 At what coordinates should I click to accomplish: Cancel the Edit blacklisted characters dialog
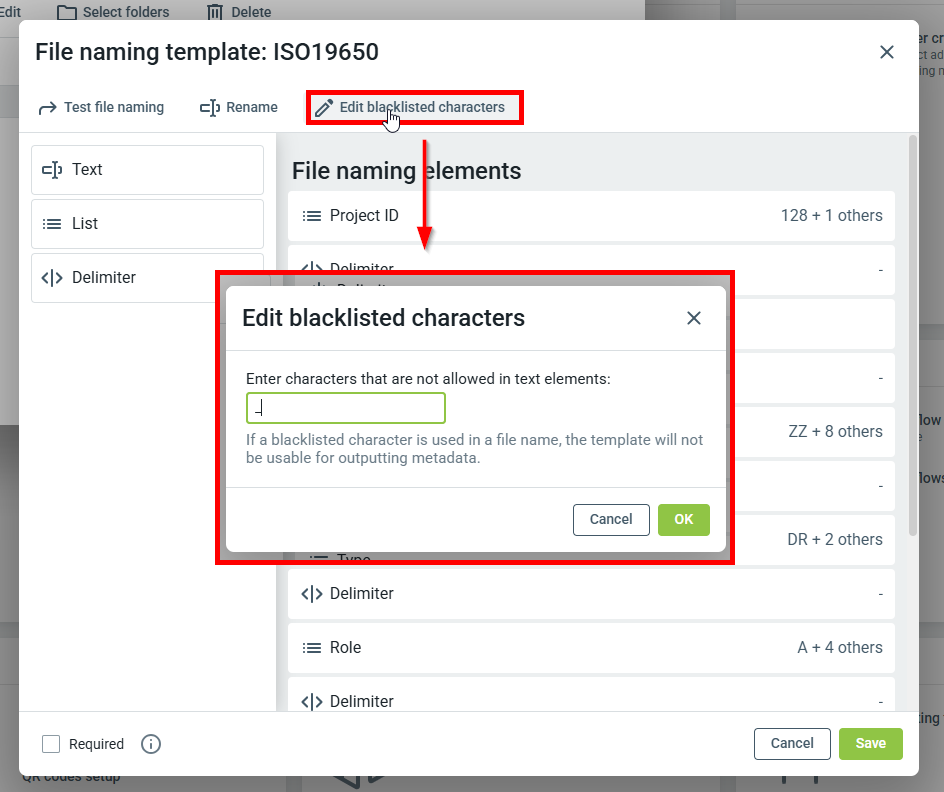610,520
